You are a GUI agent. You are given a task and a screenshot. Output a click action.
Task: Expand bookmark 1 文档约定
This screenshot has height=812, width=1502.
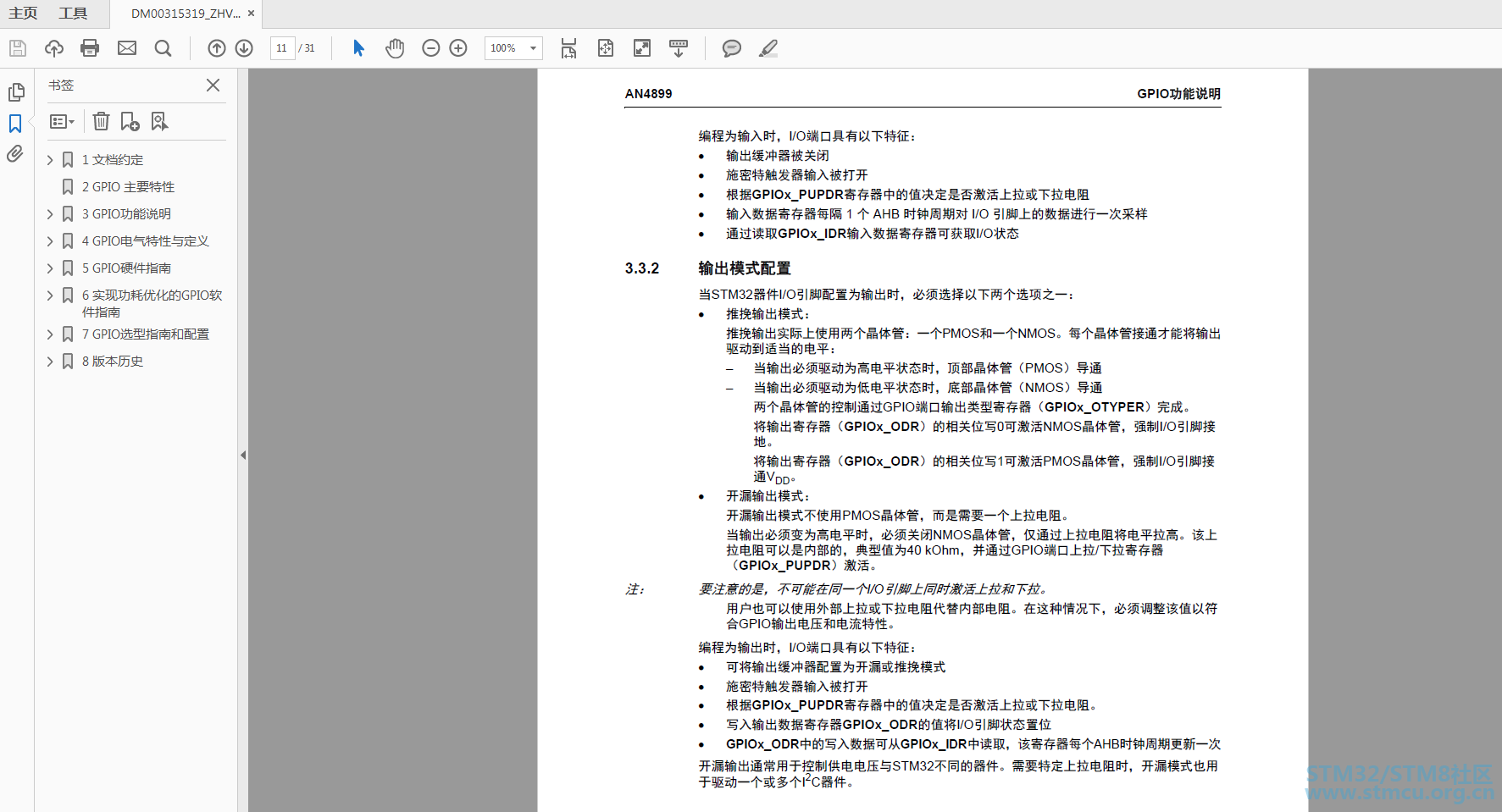[50, 160]
